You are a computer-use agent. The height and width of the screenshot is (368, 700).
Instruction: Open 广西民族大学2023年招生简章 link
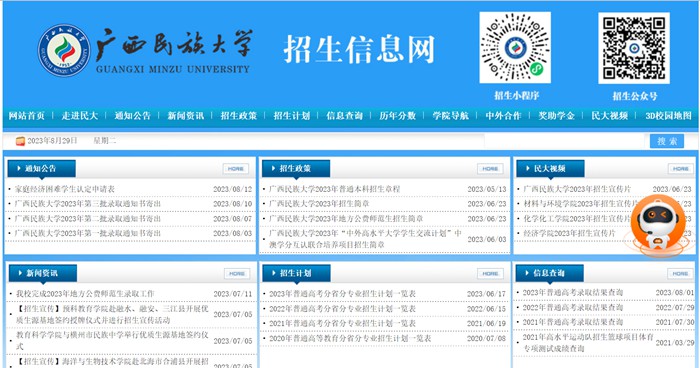coord(319,204)
